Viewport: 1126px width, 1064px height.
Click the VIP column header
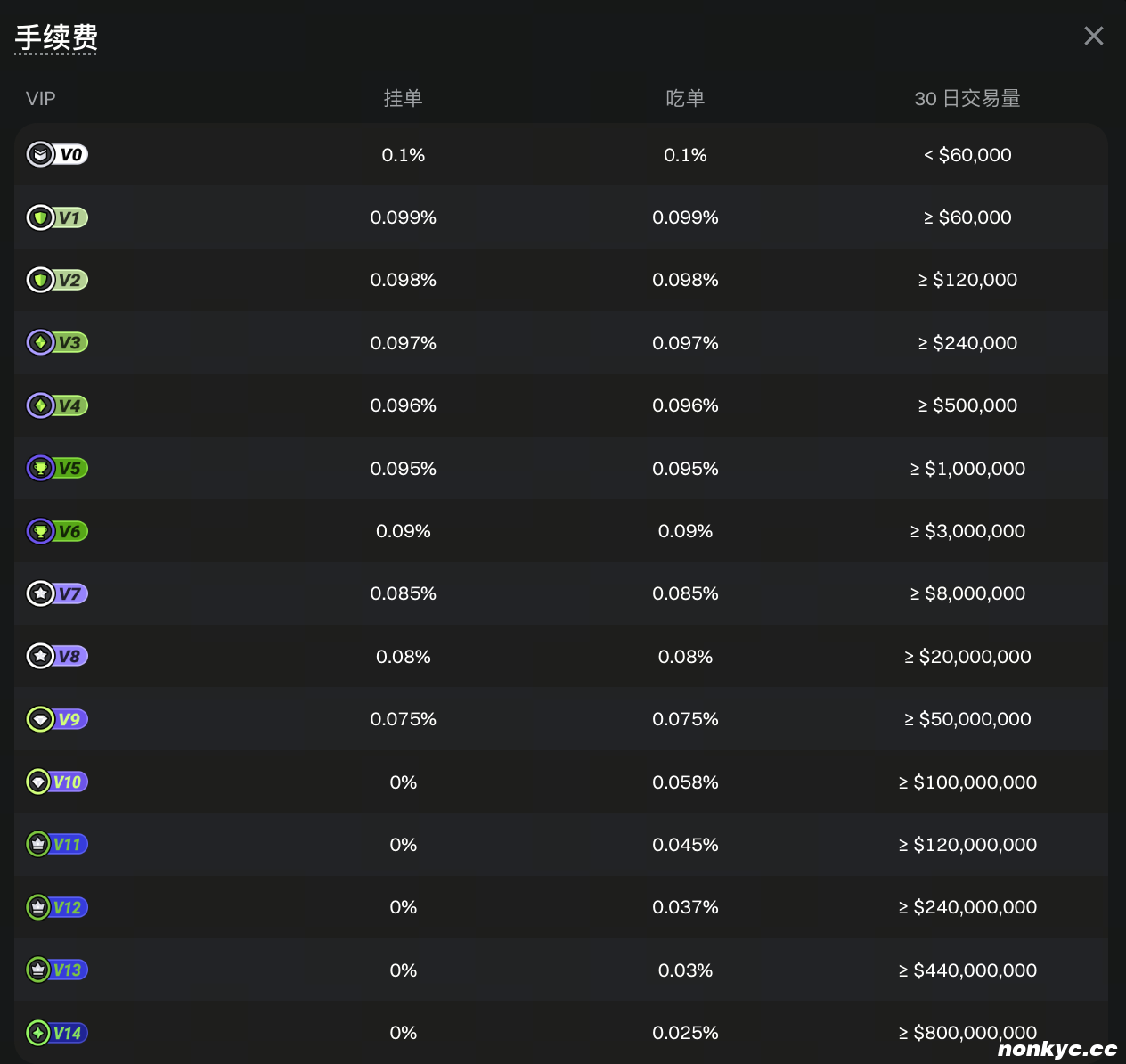(x=41, y=99)
